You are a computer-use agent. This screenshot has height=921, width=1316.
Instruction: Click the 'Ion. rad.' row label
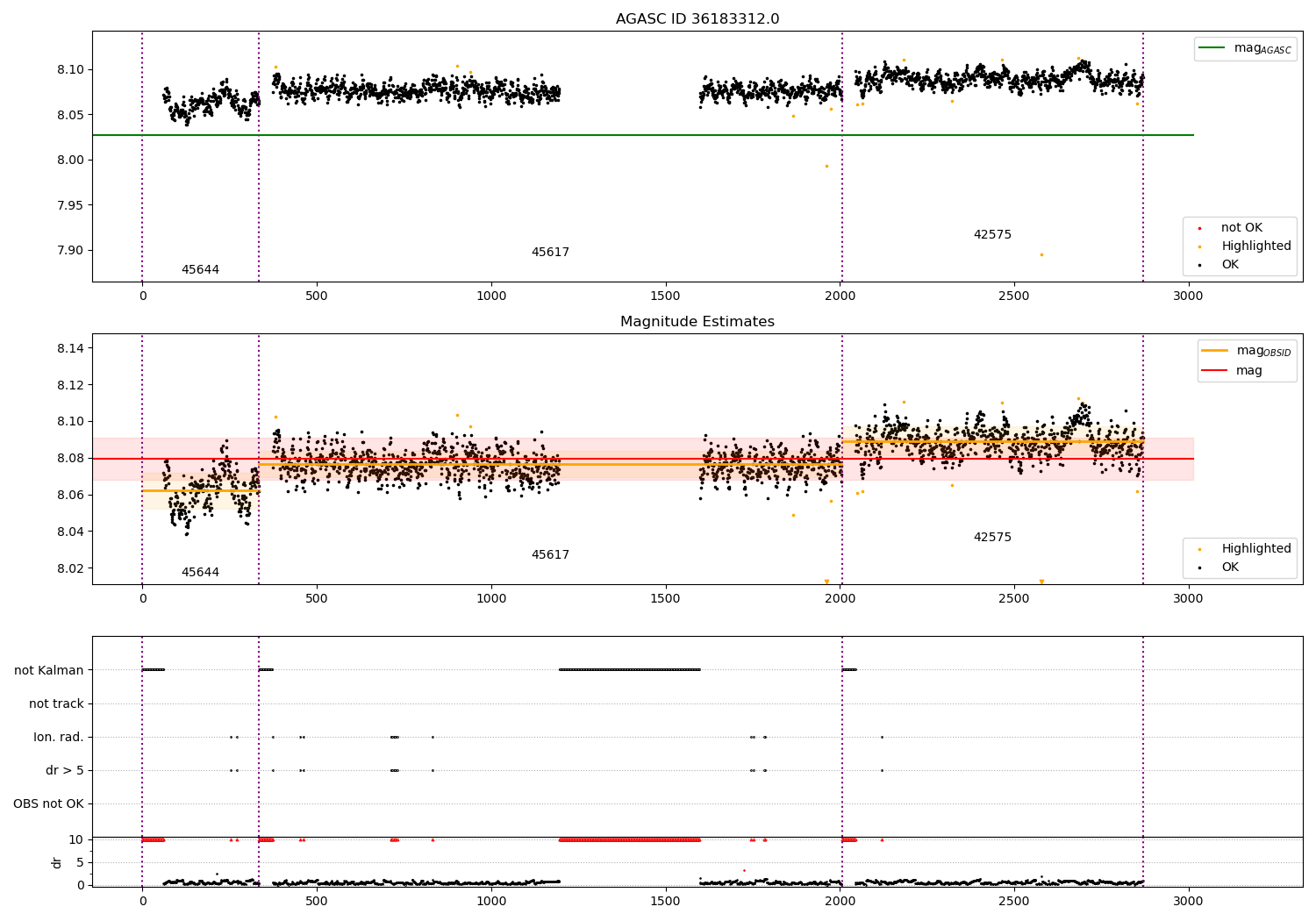pos(59,737)
